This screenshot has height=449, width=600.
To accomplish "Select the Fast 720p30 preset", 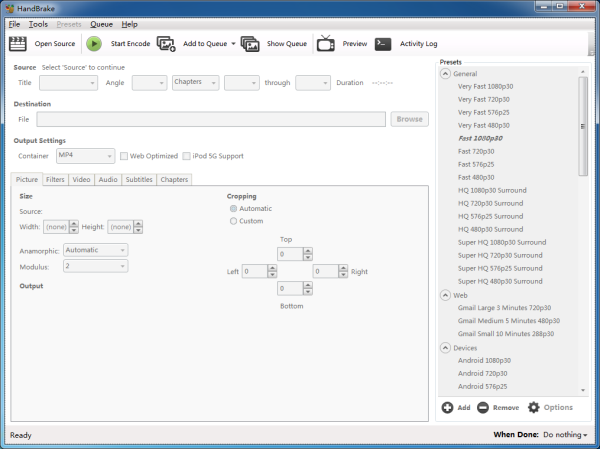I will 476,152.
